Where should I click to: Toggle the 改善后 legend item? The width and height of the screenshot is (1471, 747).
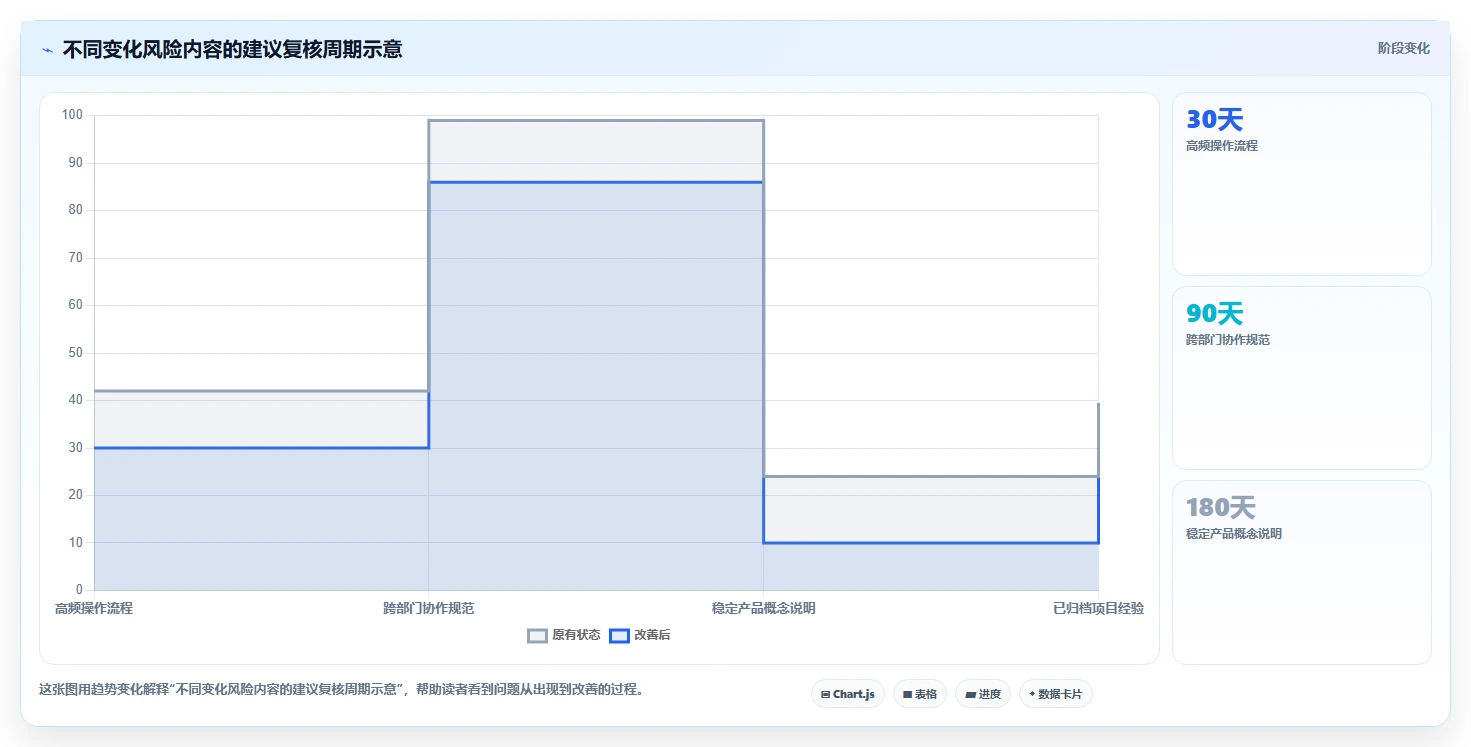tap(640, 635)
